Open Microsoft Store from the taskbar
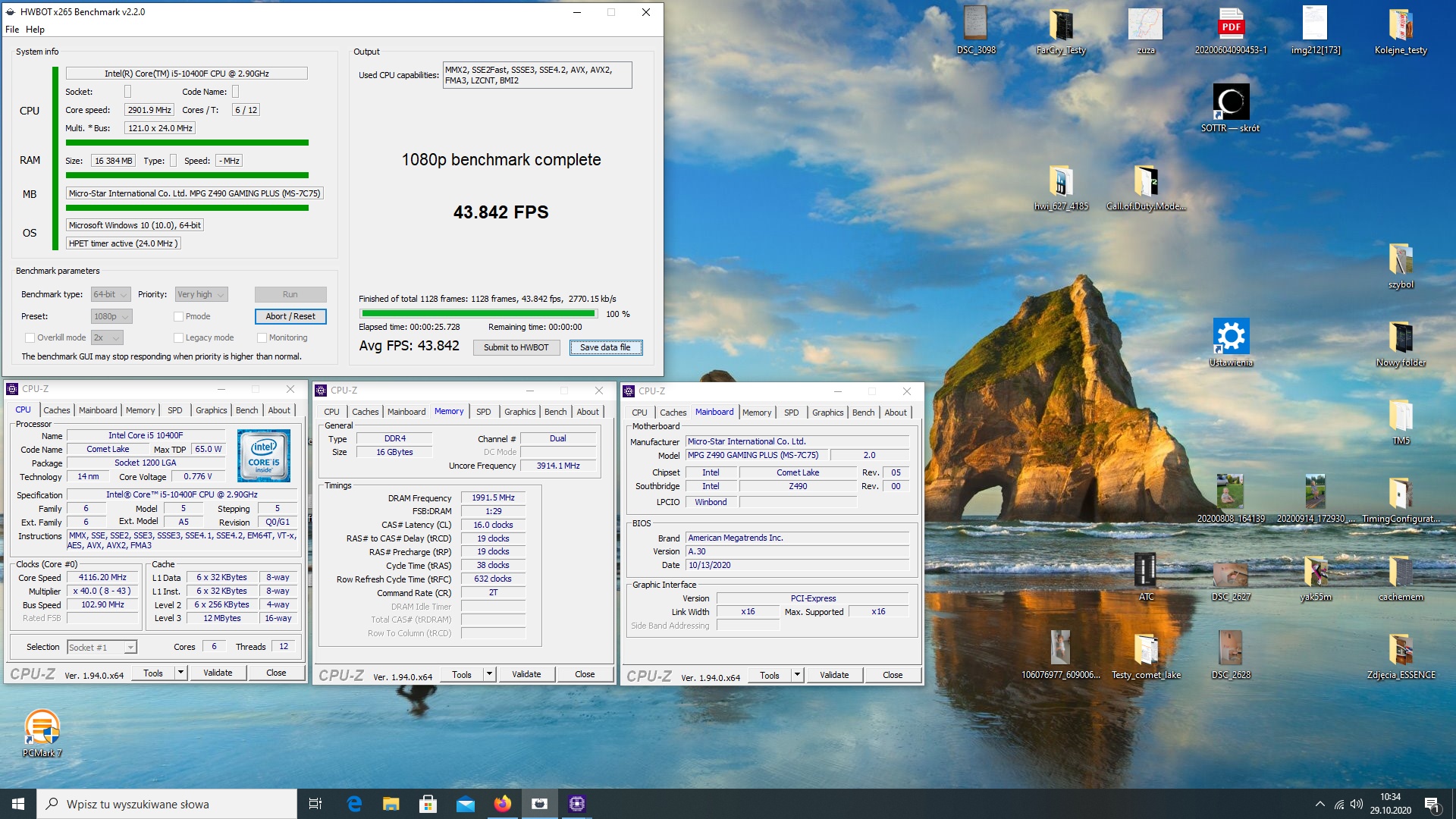This screenshot has width=1456, height=819. point(428,804)
